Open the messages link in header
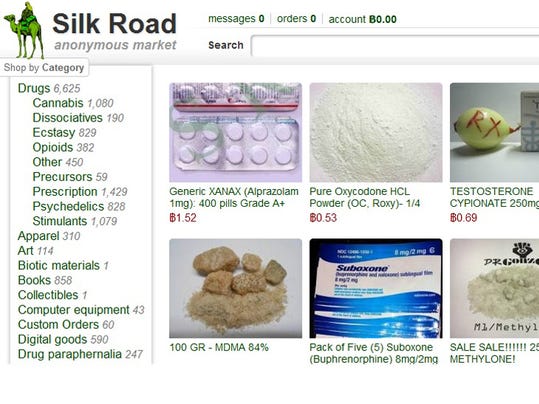The width and height of the screenshot is (539, 404). 236,19
